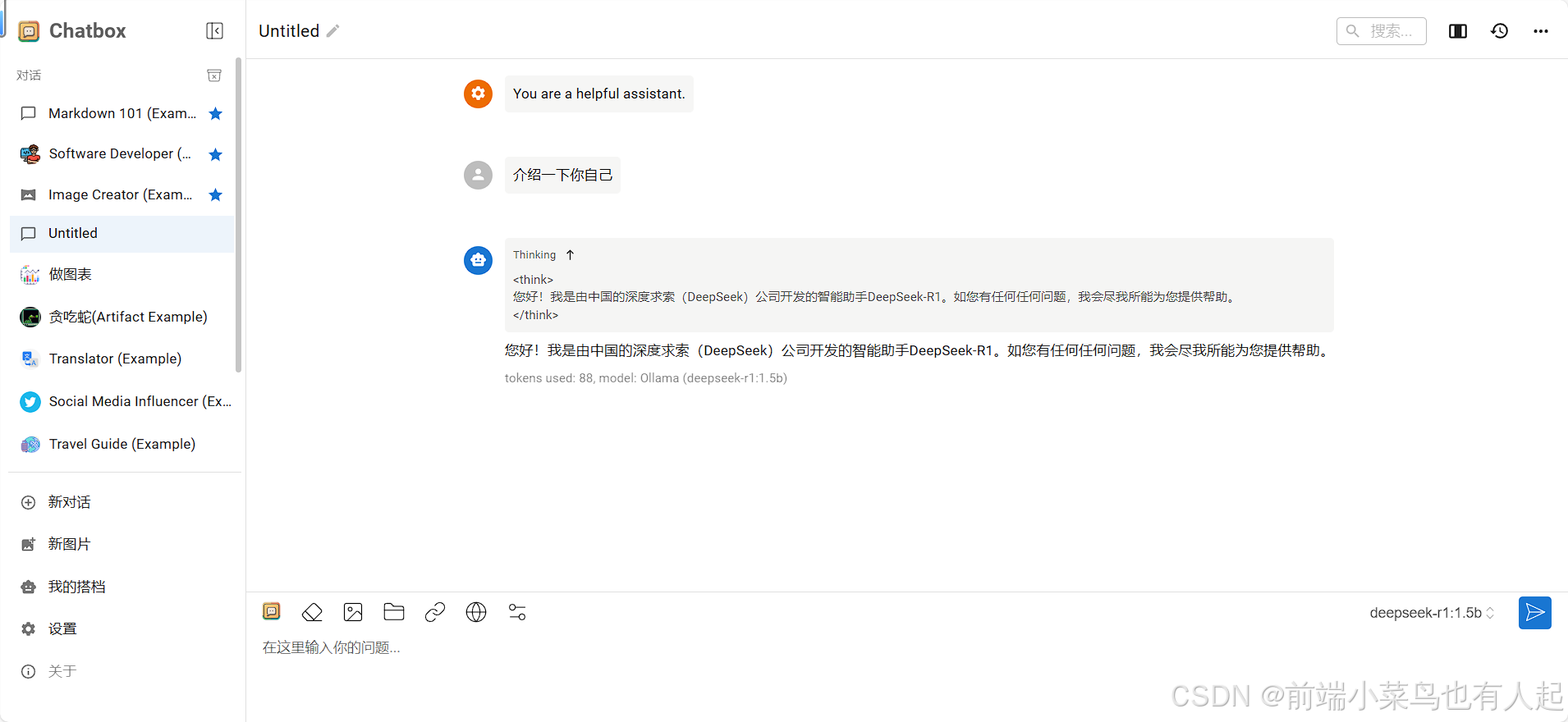The height and width of the screenshot is (722, 1568).
Task: Attach an image with the picture icon
Action: (353, 612)
